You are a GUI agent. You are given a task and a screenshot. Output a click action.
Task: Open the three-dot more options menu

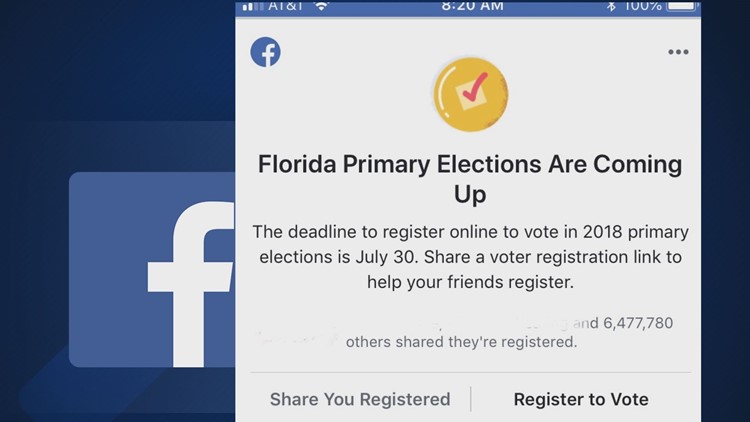click(678, 52)
